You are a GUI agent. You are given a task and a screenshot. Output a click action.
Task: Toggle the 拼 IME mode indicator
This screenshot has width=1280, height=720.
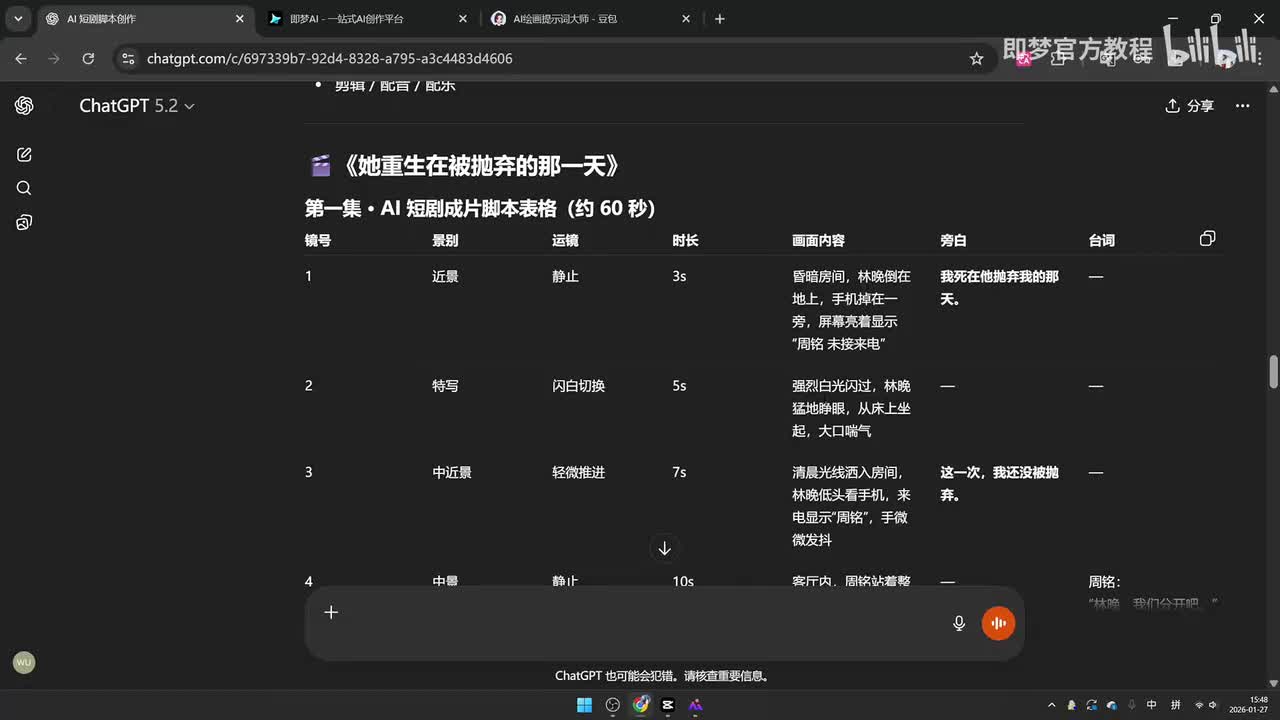point(1176,705)
